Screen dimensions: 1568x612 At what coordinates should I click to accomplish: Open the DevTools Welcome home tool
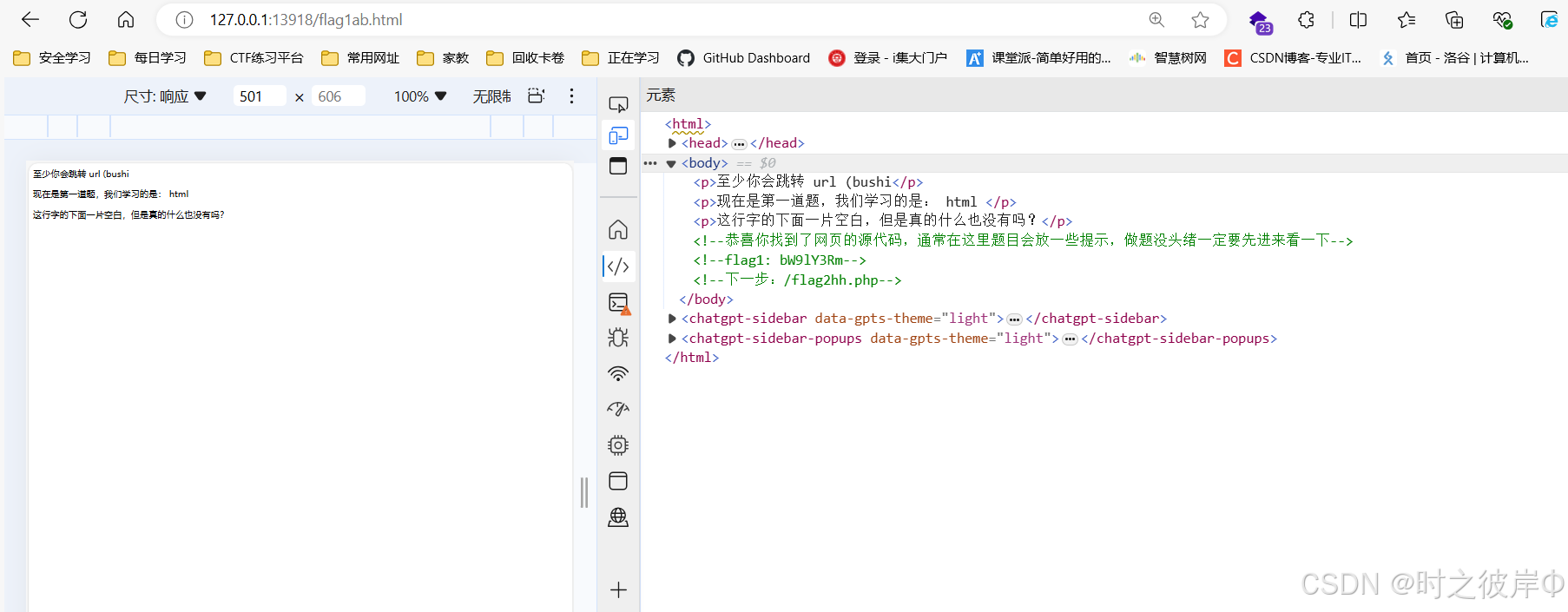click(618, 230)
